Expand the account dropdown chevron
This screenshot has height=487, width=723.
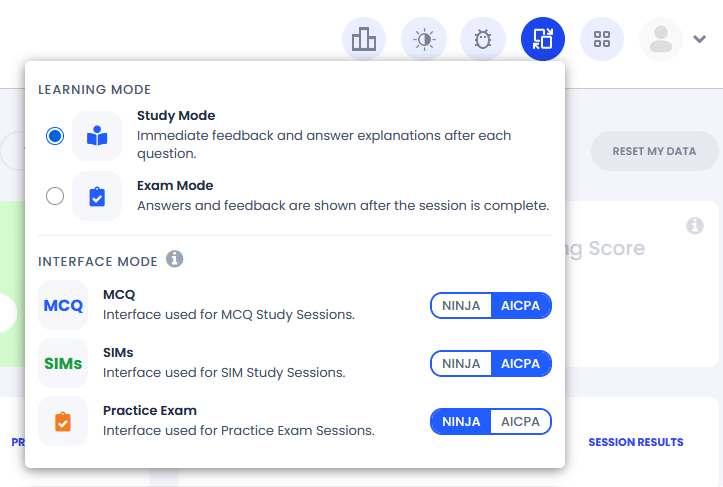[x=699, y=39]
